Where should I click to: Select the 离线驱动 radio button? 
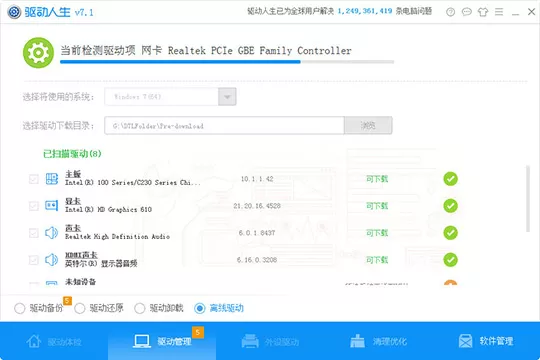[200, 308]
